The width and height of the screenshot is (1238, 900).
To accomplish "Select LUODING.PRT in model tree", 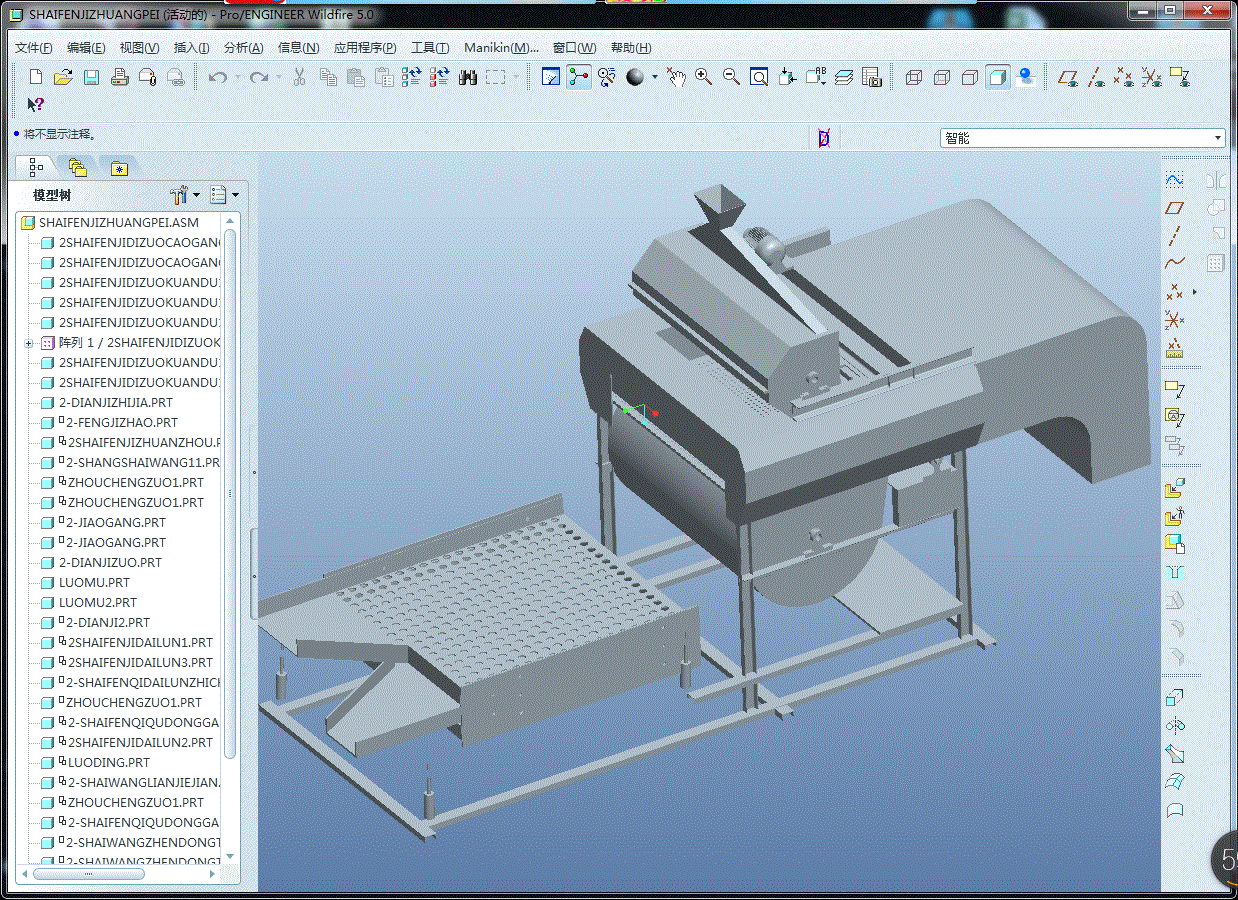I will [x=107, y=762].
